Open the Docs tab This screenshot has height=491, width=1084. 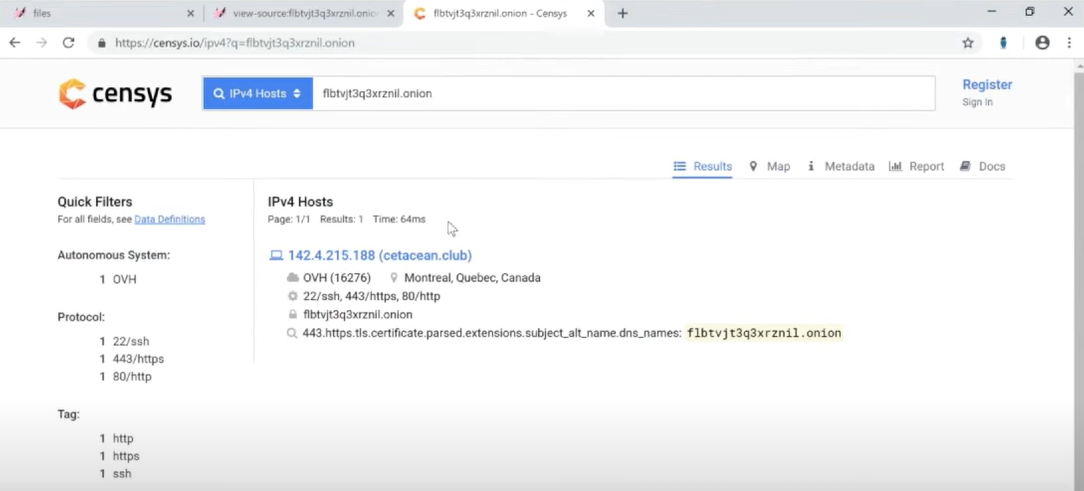[982, 167]
